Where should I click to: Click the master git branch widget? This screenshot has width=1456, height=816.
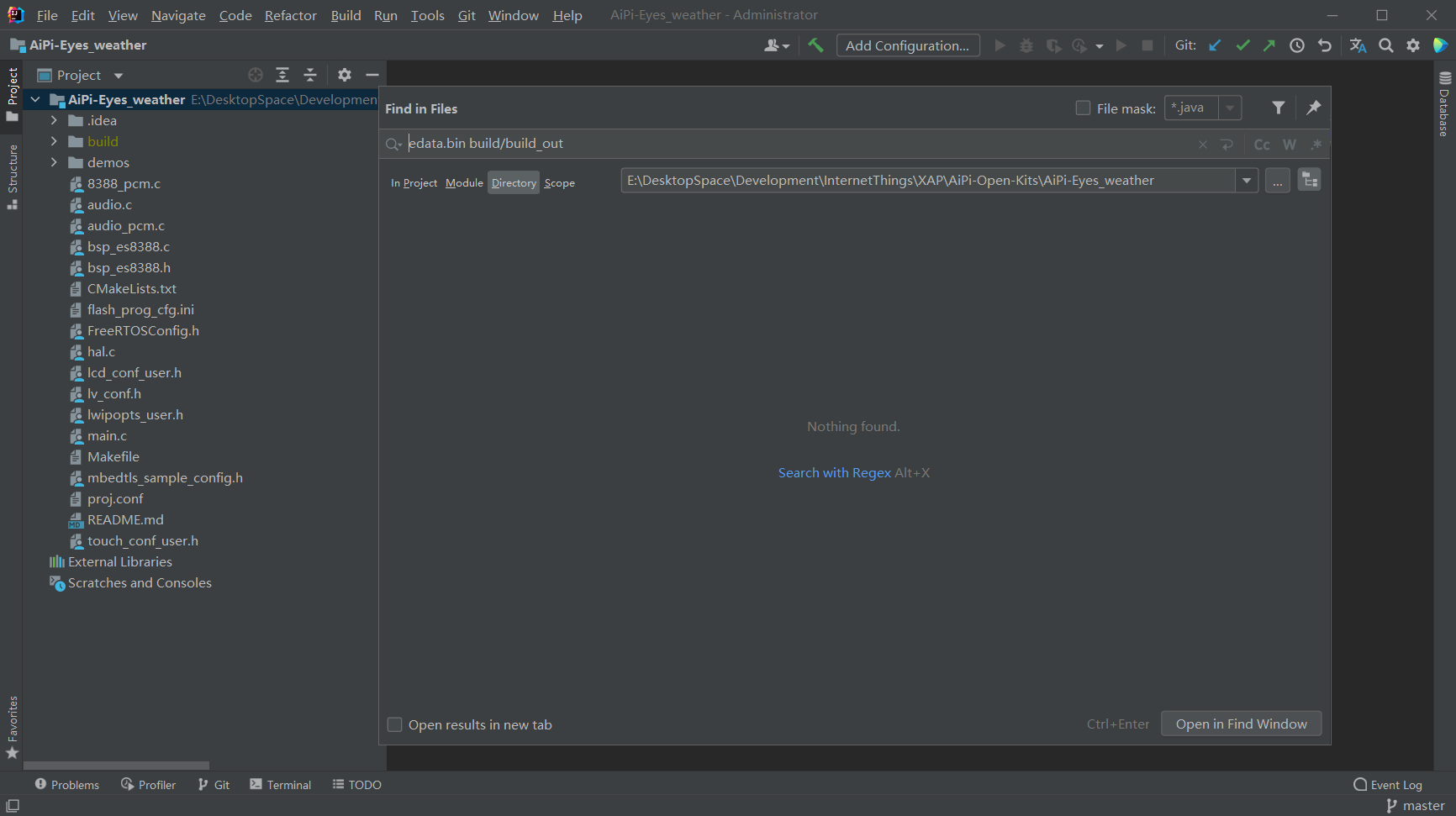(x=1415, y=806)
